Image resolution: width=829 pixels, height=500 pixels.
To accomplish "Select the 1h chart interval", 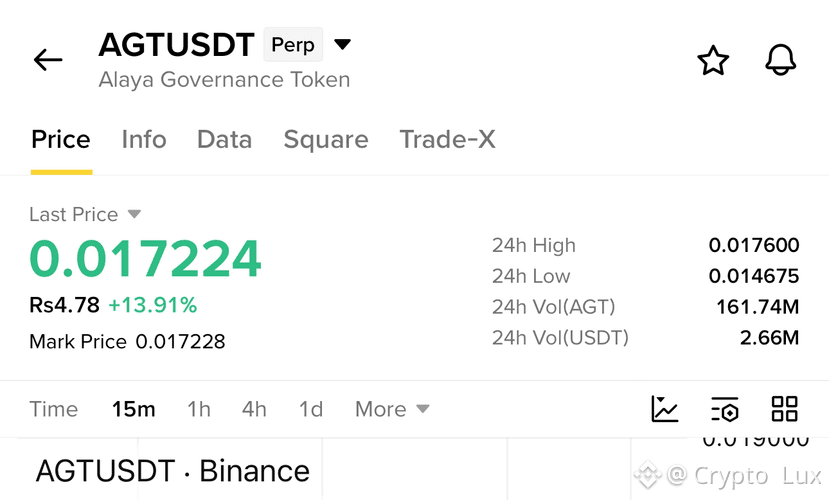I will point(199,409).
